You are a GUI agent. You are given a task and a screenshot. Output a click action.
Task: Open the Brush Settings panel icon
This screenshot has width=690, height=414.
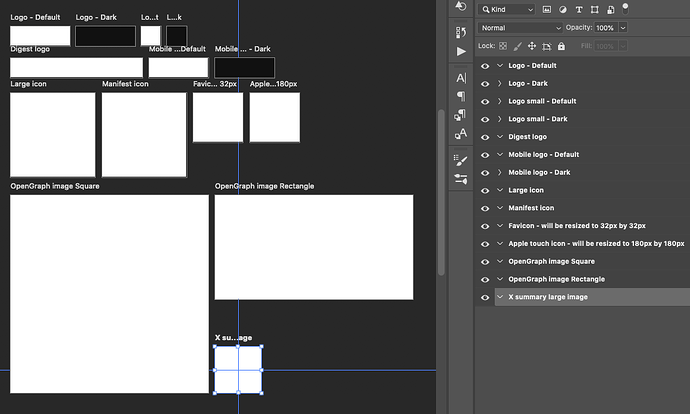click(x=461, y=161)
